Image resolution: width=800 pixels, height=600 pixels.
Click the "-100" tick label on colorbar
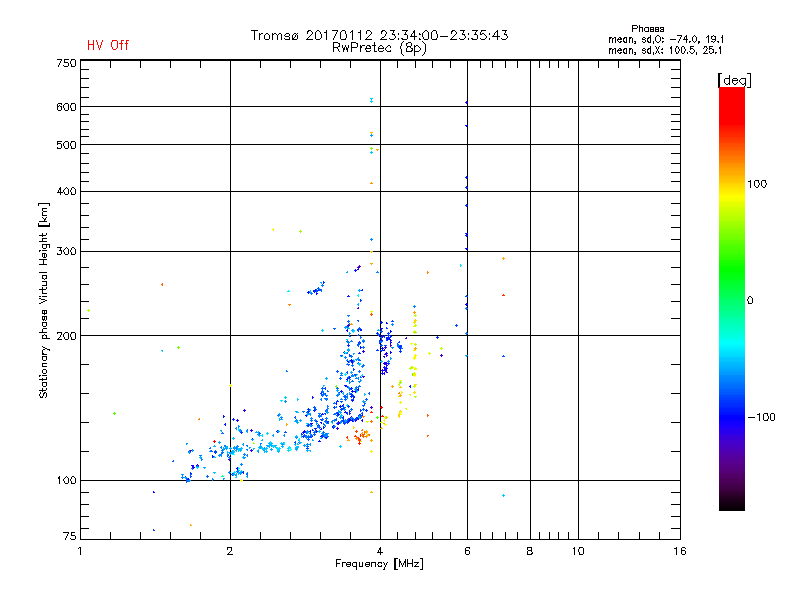pos(761,416)
